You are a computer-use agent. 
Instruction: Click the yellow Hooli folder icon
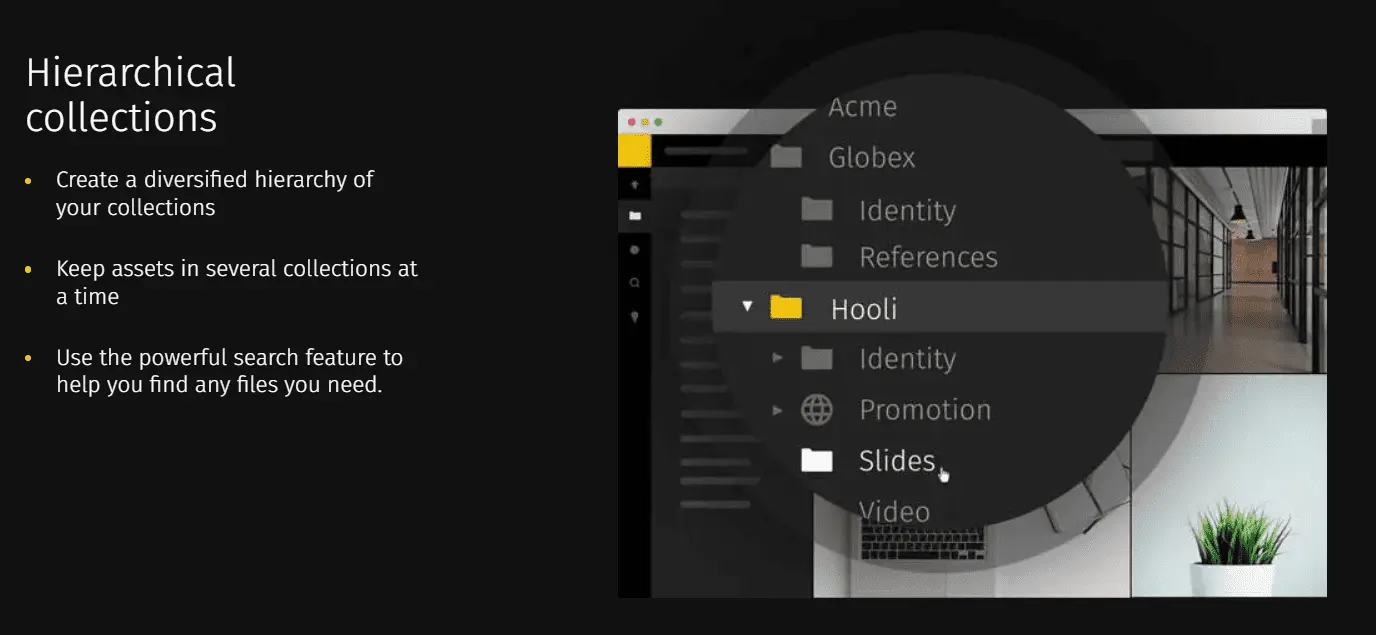click(x=785, y=308)
